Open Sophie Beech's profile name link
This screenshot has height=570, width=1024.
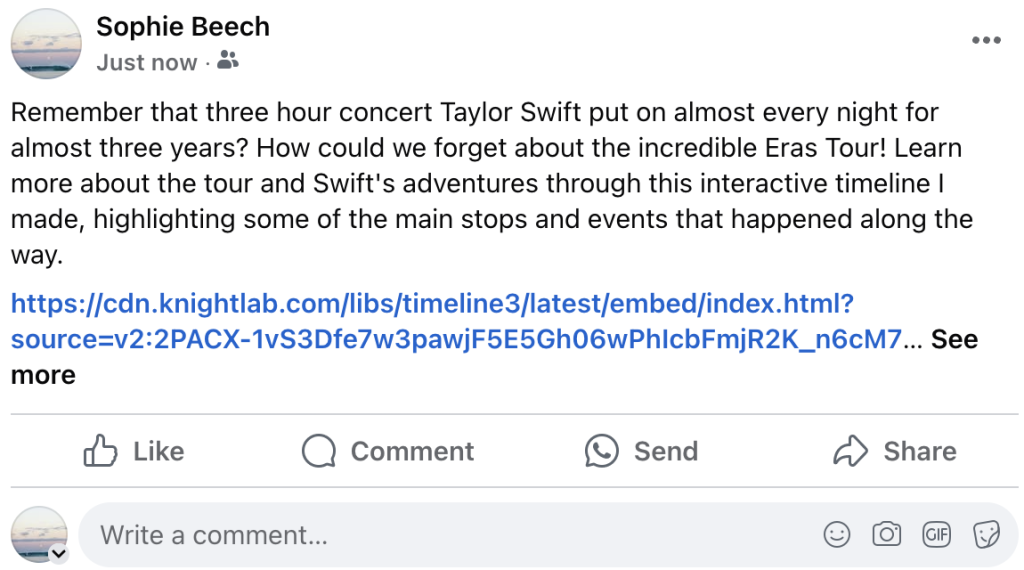[x=183, y=27]
